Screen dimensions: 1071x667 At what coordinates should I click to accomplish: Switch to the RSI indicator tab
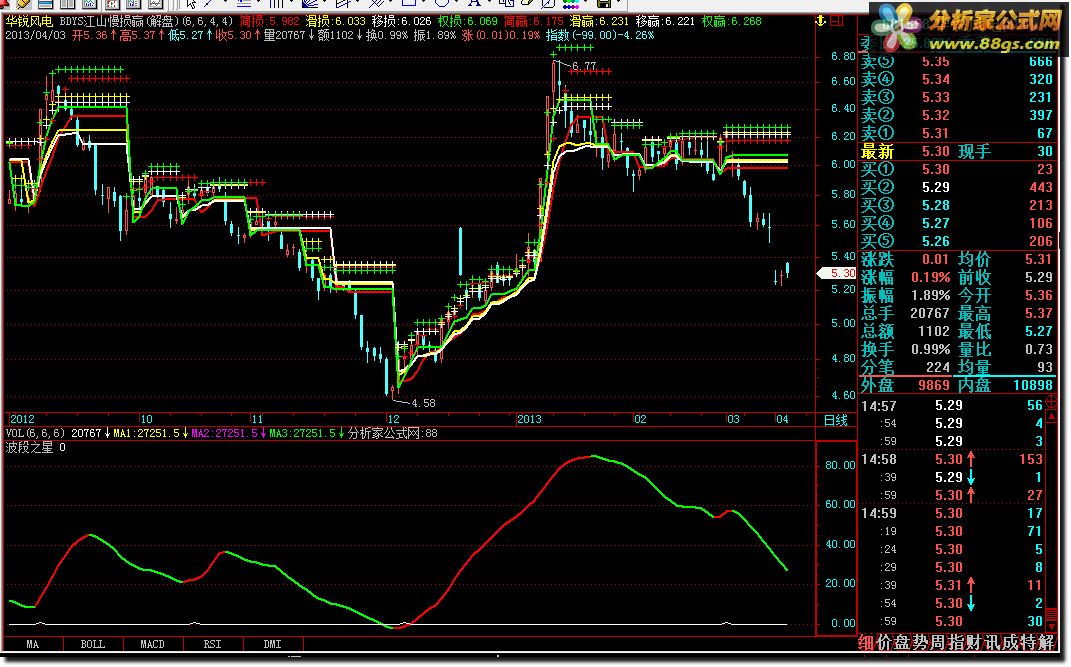tap(212, 644)
